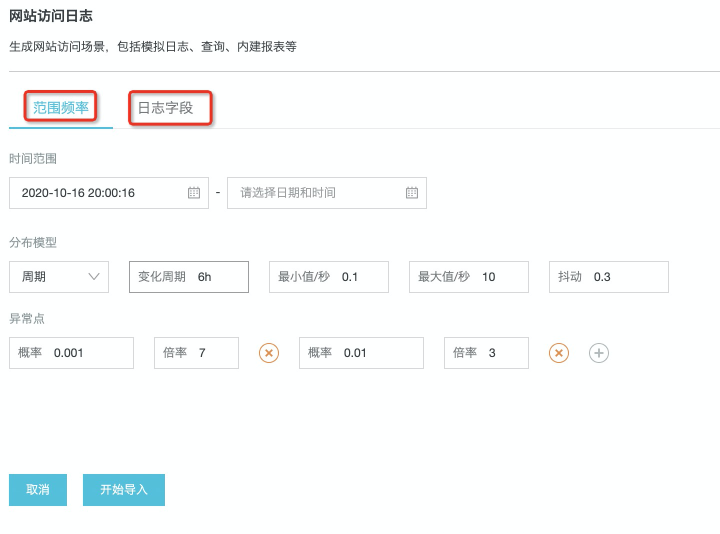
Task: Remove second anomaly point with orange X
Action: 559,352
